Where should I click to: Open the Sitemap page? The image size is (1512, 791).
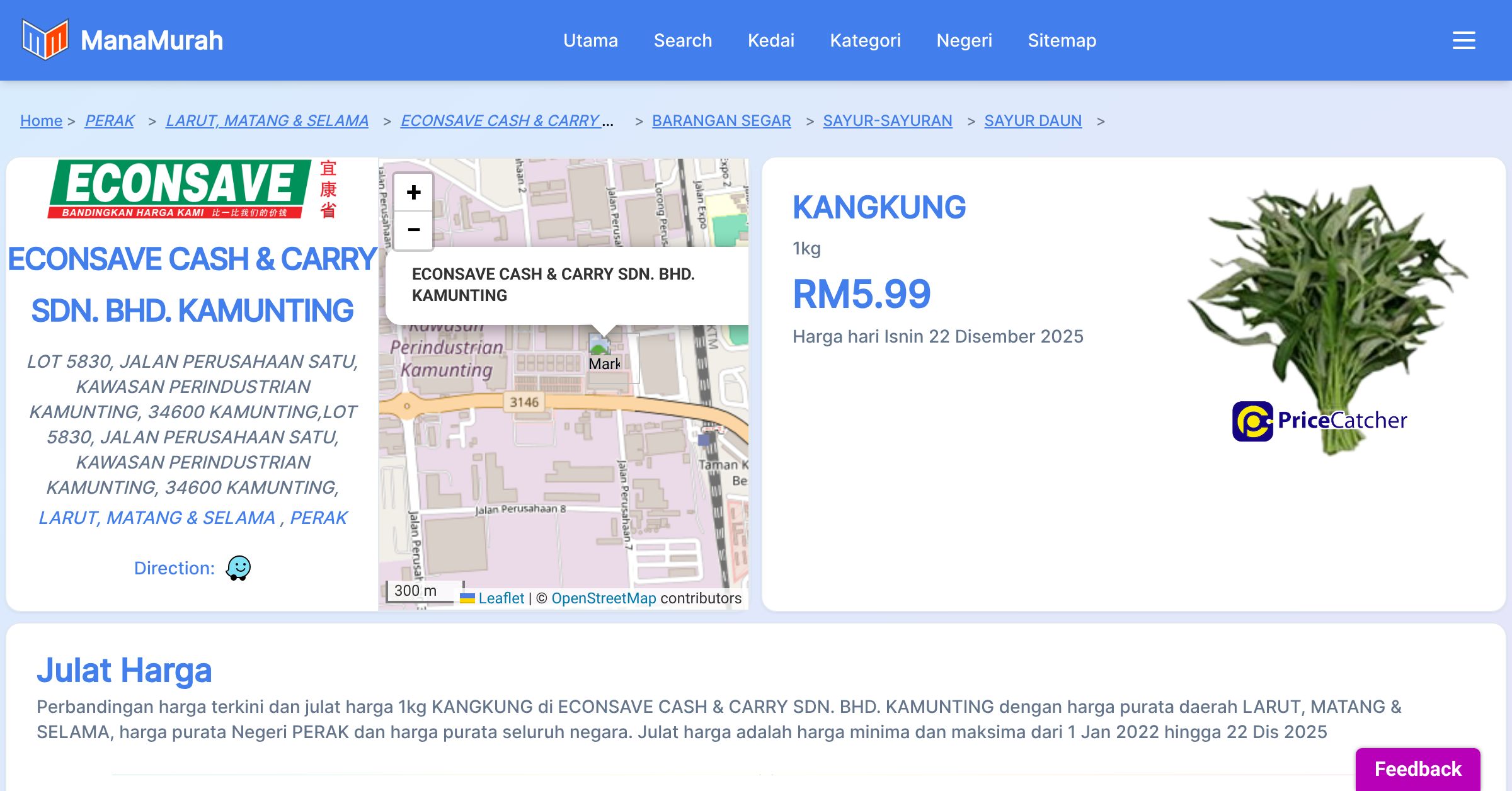1062,40
